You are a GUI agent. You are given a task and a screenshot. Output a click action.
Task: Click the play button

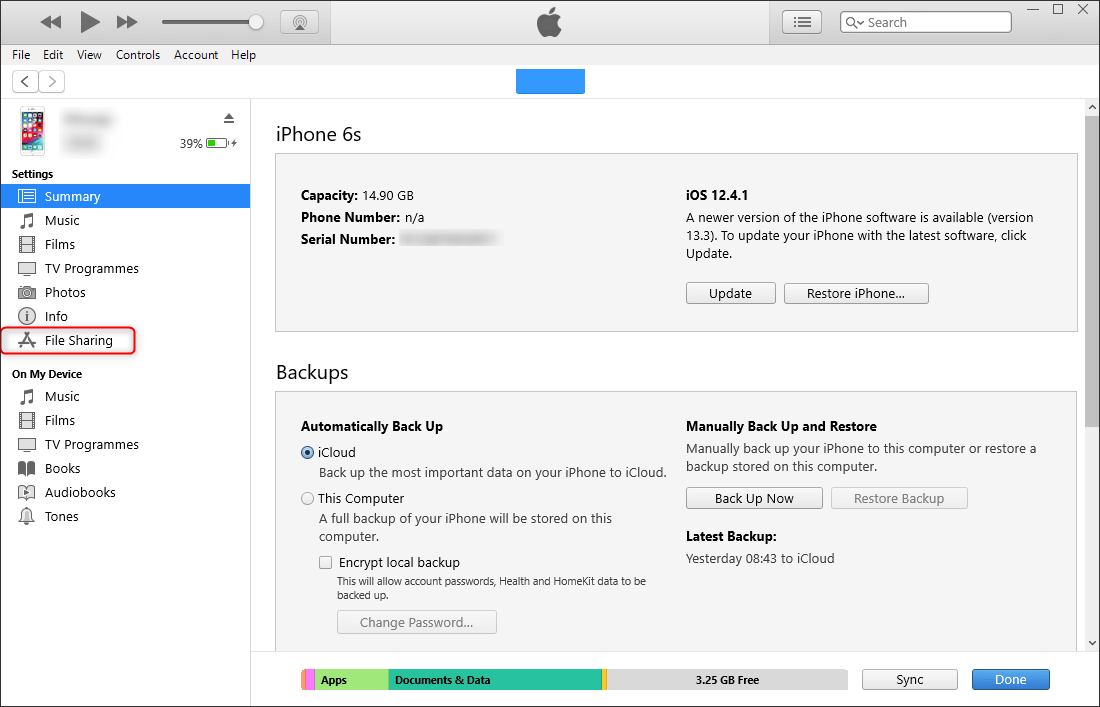pyautogui.click(x=89, y=22)
